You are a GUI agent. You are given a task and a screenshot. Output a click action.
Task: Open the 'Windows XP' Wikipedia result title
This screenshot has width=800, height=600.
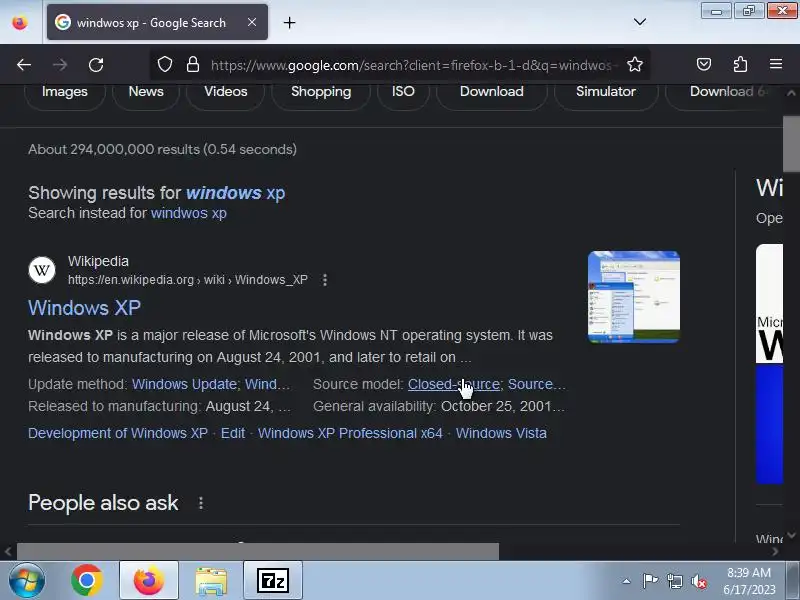[85, 308]
